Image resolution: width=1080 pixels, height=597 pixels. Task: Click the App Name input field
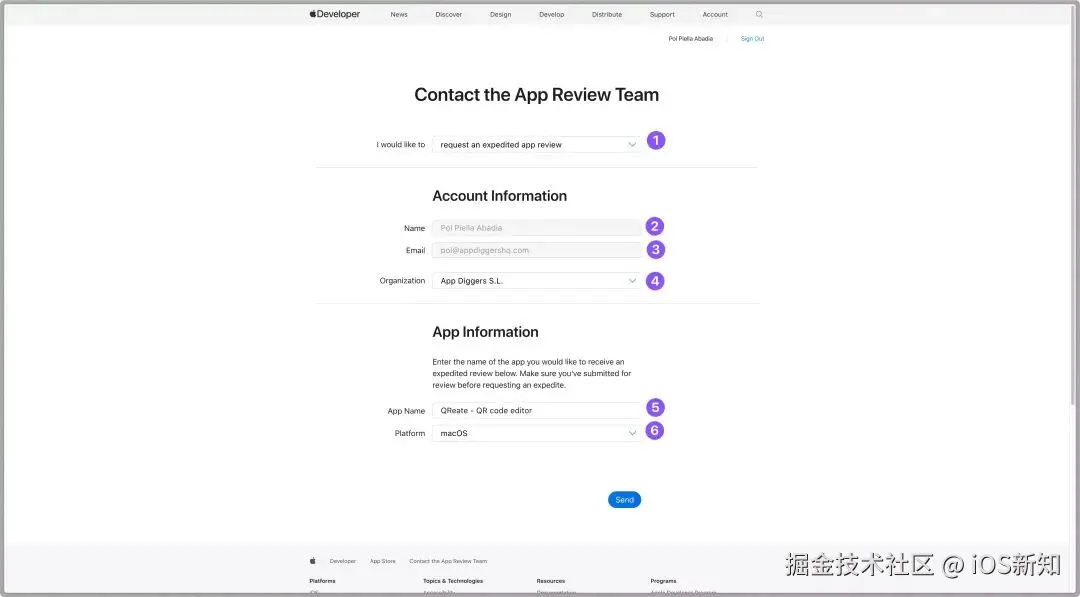537,410
